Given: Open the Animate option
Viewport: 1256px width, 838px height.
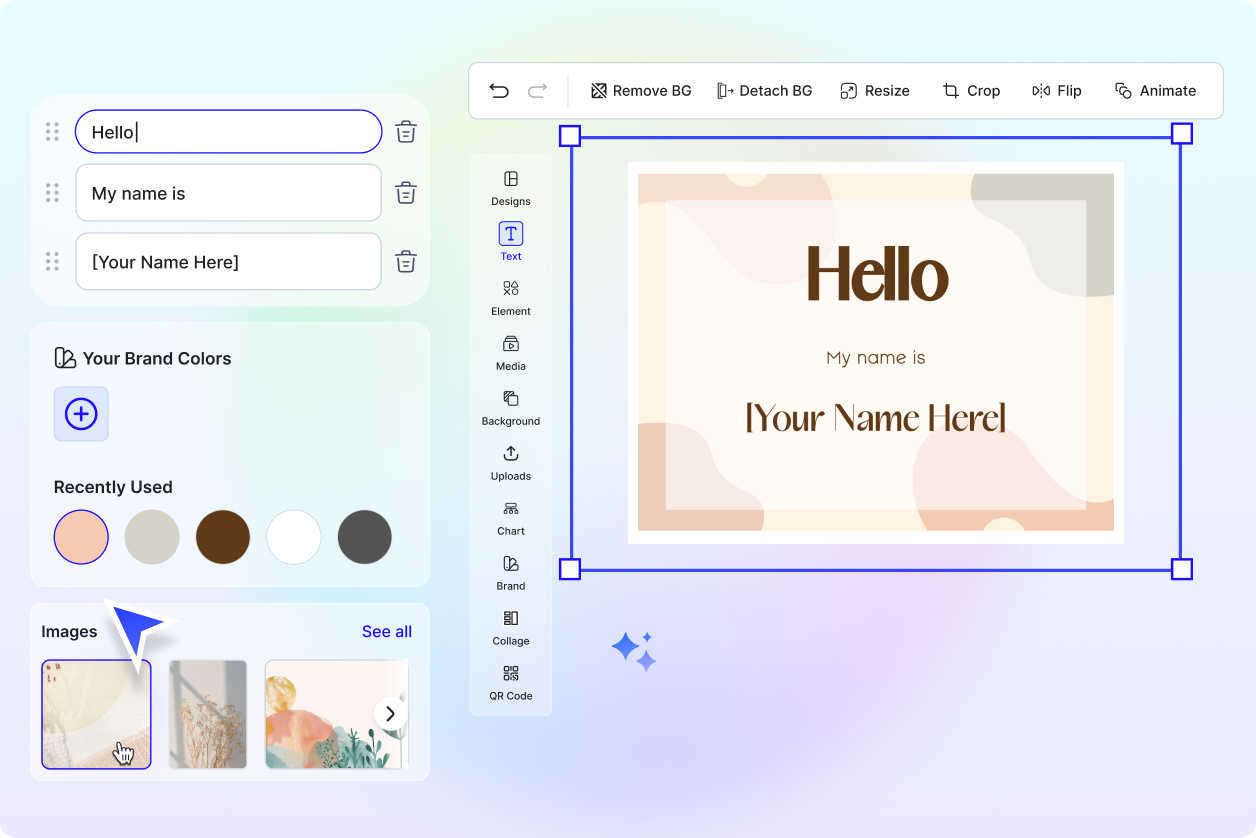Looking at the screenshot, I should click(1155, 91).
